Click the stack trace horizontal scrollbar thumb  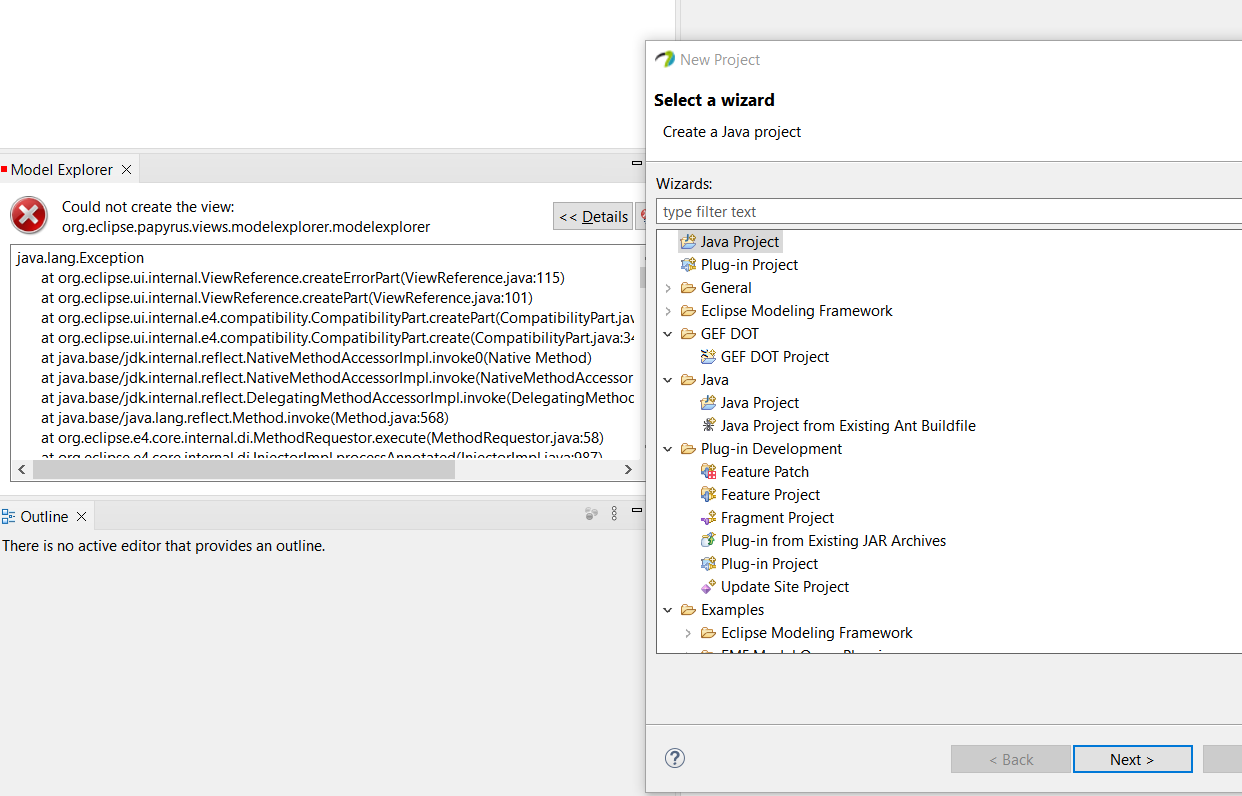244,470
